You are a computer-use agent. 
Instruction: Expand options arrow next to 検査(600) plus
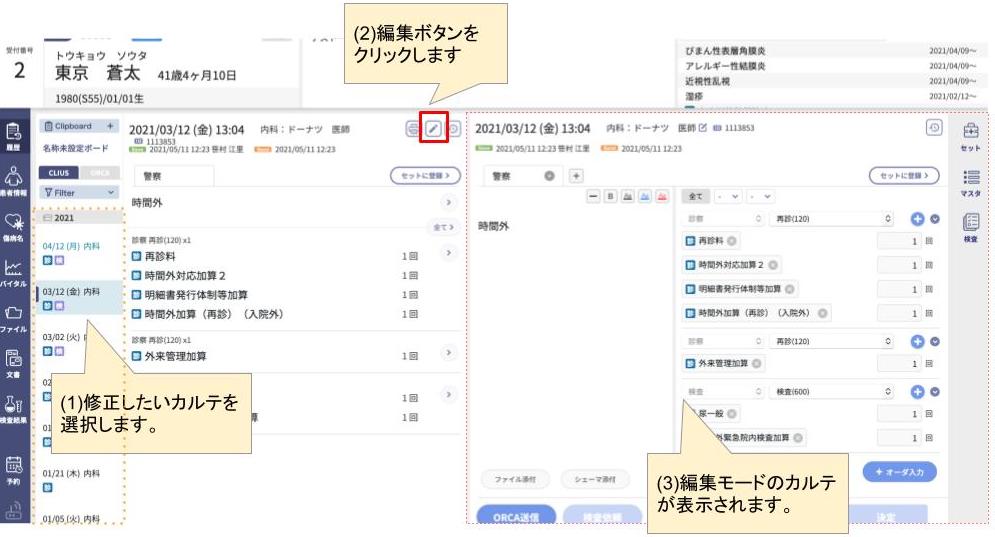click(x=935, y=392)
